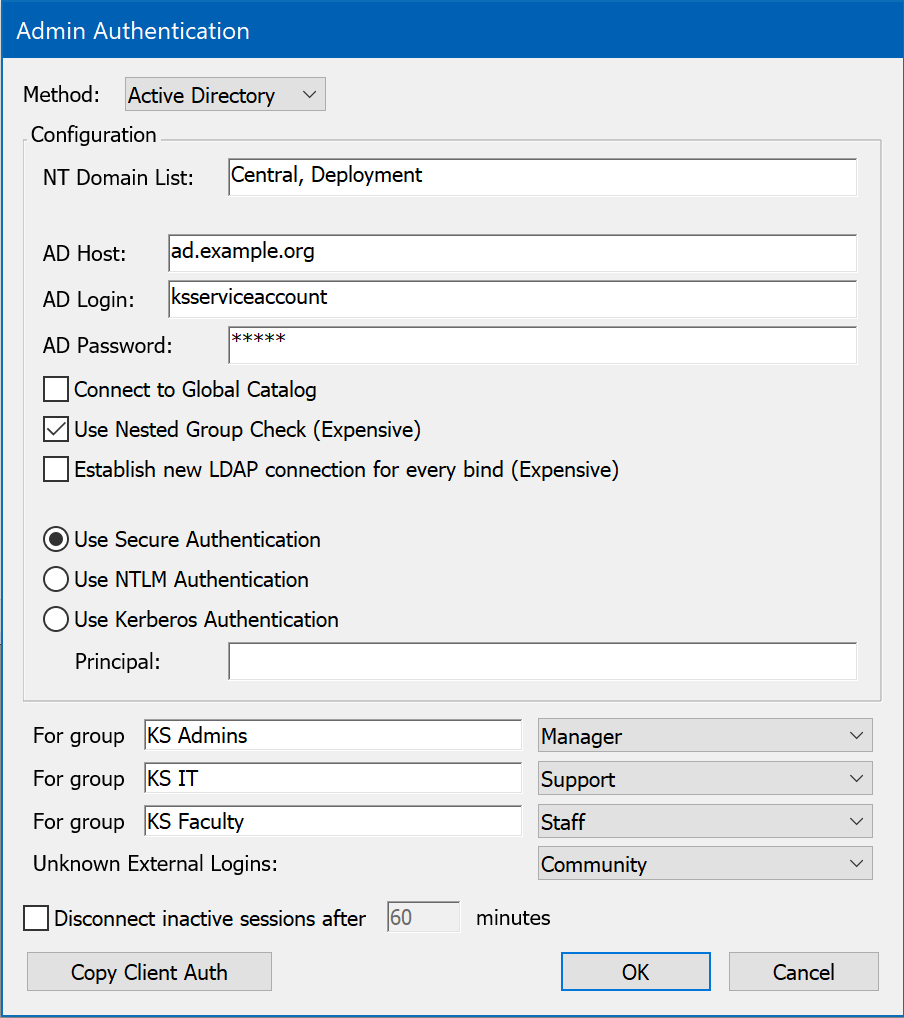Click the NT Domain List text field
The width and height of the screenshot is (904, 1018).
click(x=541, y=176)
